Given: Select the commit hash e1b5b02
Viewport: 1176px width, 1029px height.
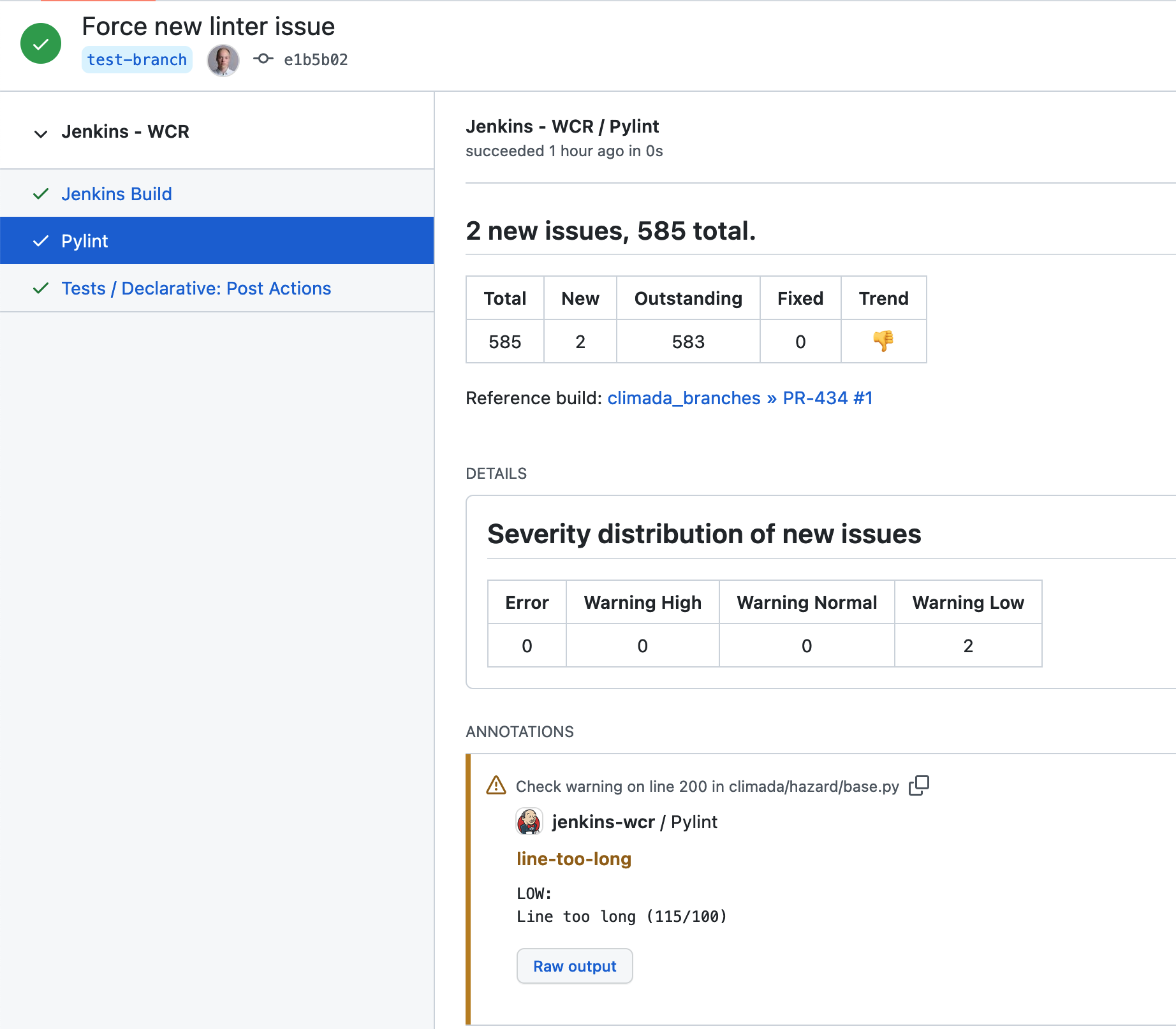Looking at the screenshot, I should click(316, 59).
